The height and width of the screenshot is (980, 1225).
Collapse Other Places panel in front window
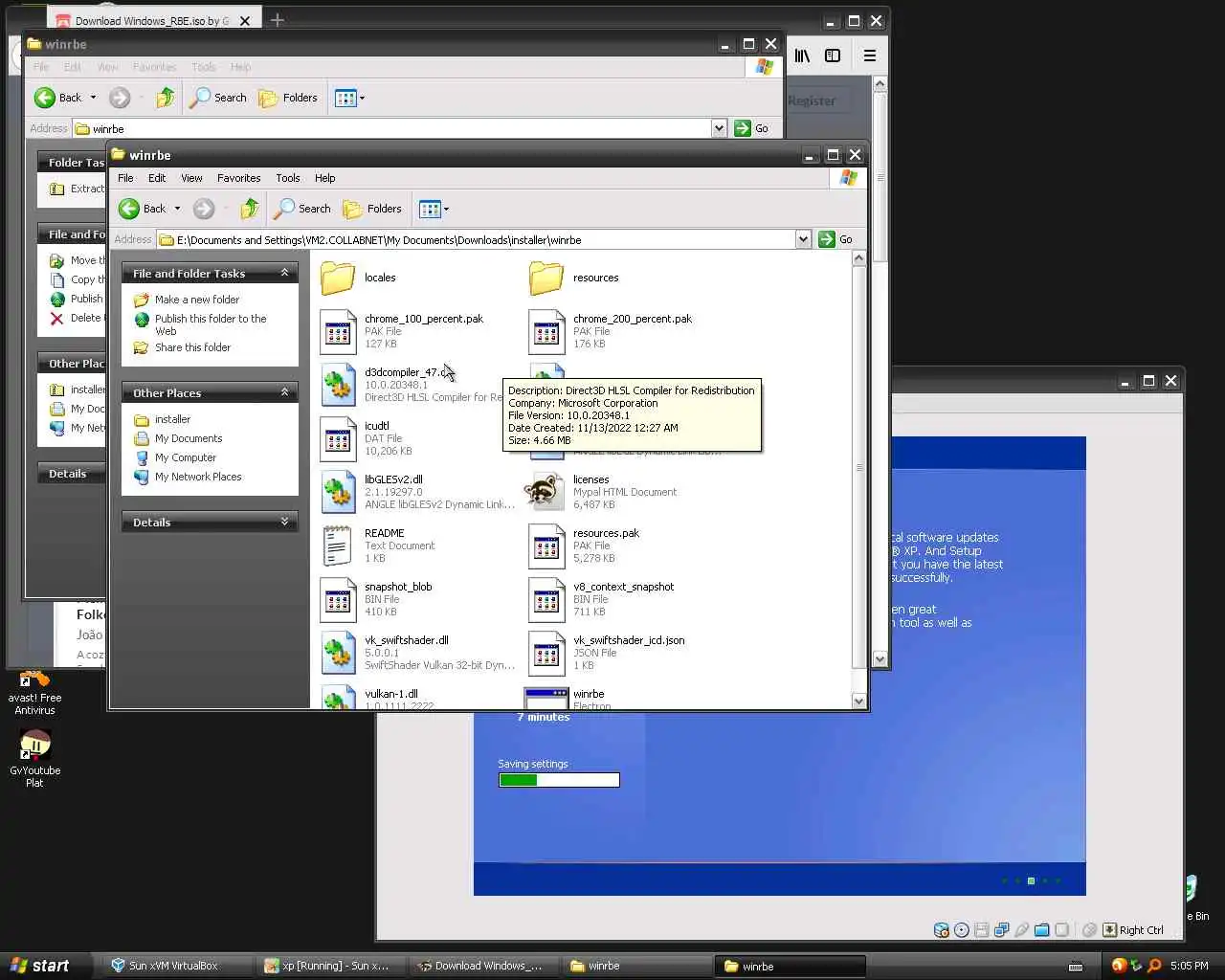284,392
